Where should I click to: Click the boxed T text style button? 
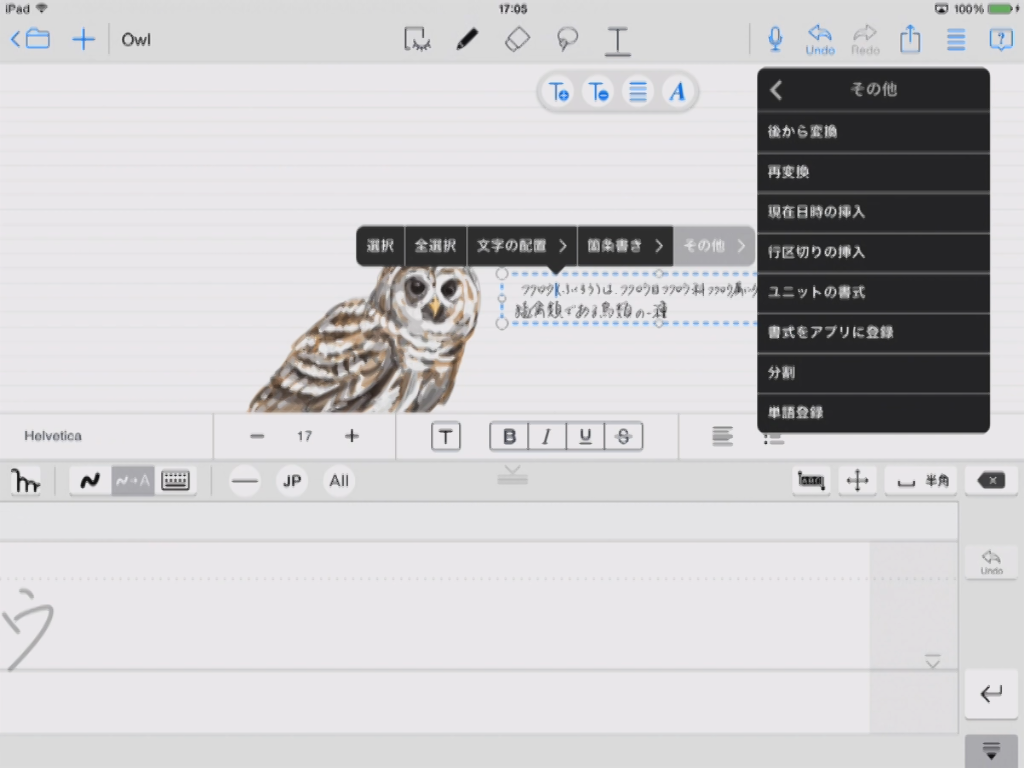[x=446, y=436]
